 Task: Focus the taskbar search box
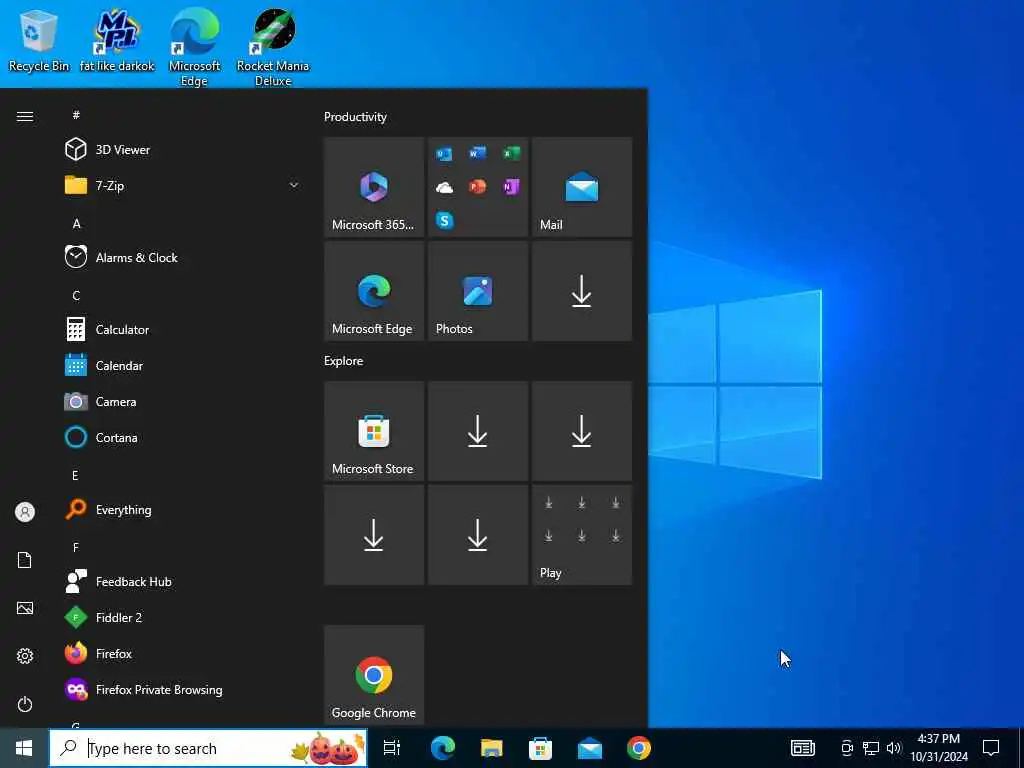[208, 748]
